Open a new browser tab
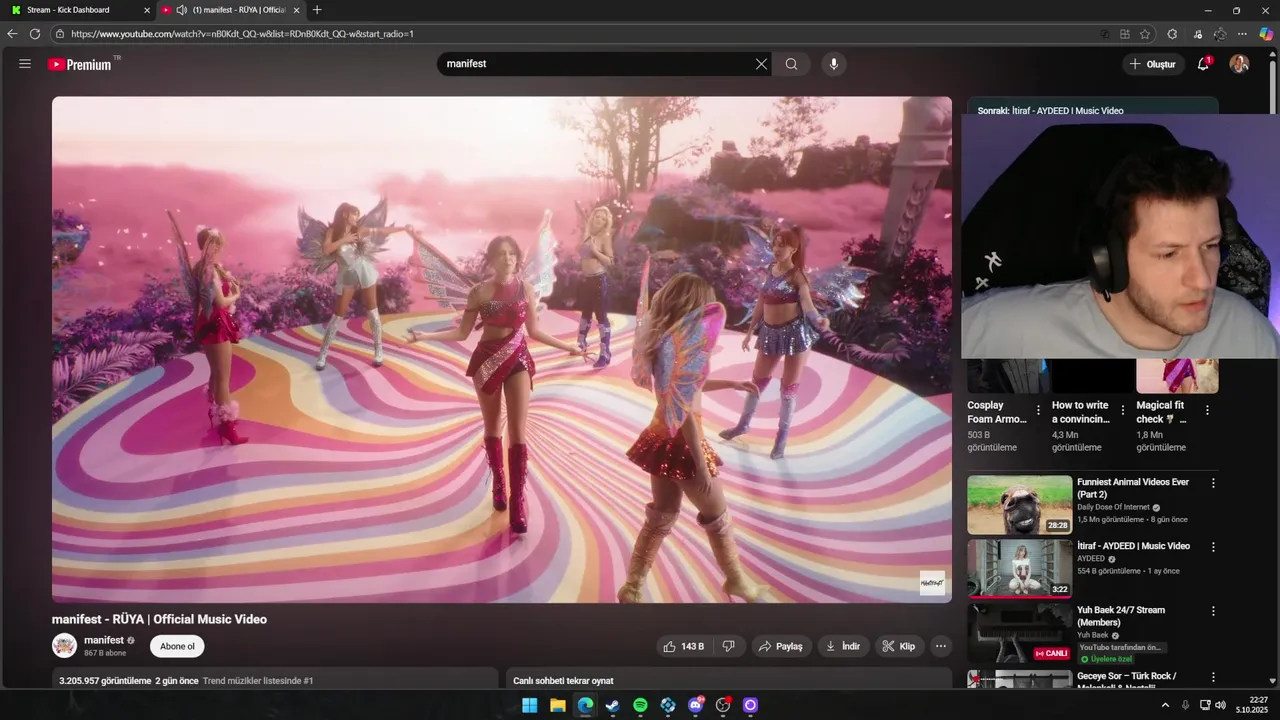The height and width of the screenshot is (720, 1280). coord(317,10)
